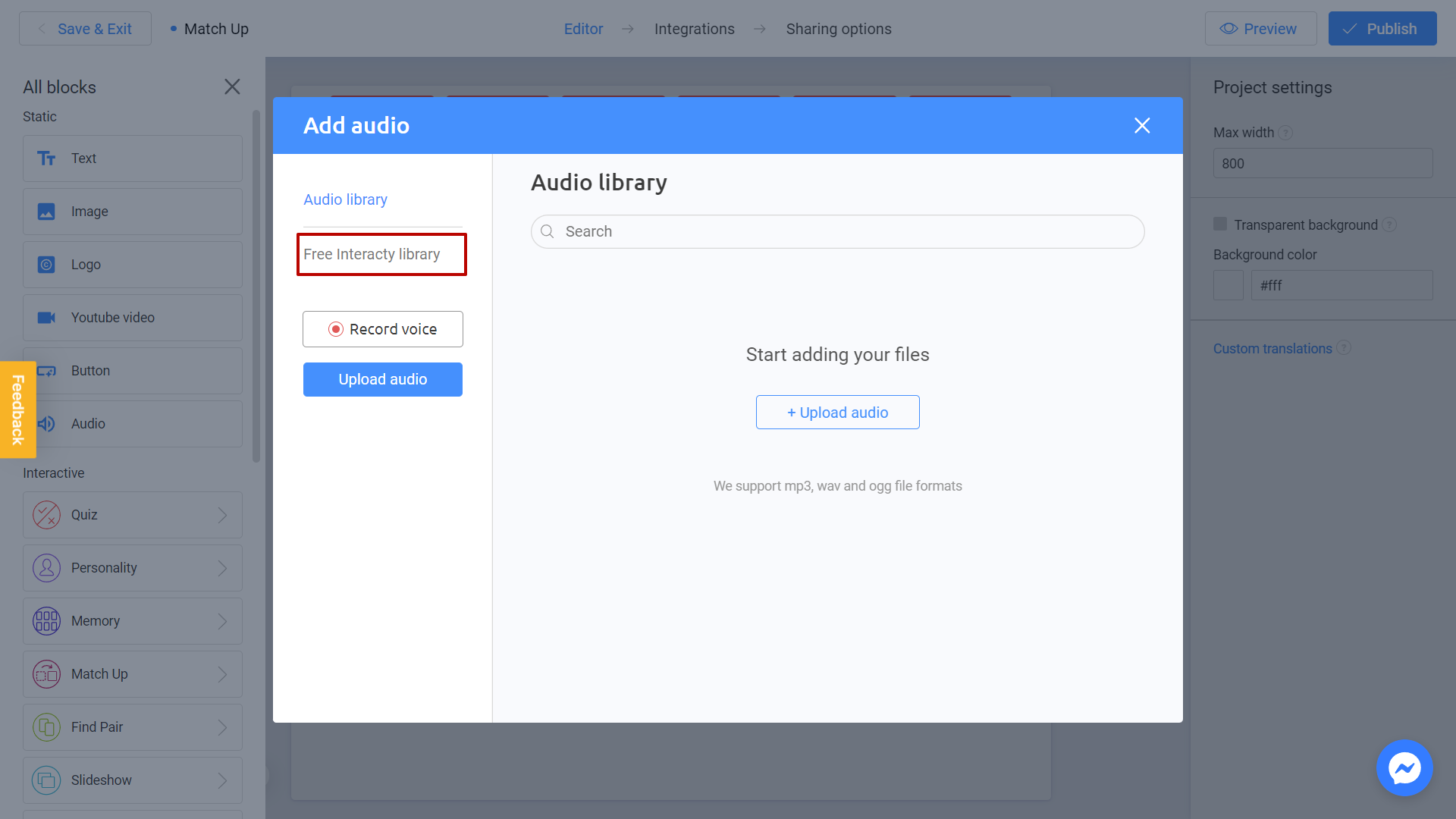Click the plus Upload audio link
The image size is (1456, 819).
tap(838, 411)
